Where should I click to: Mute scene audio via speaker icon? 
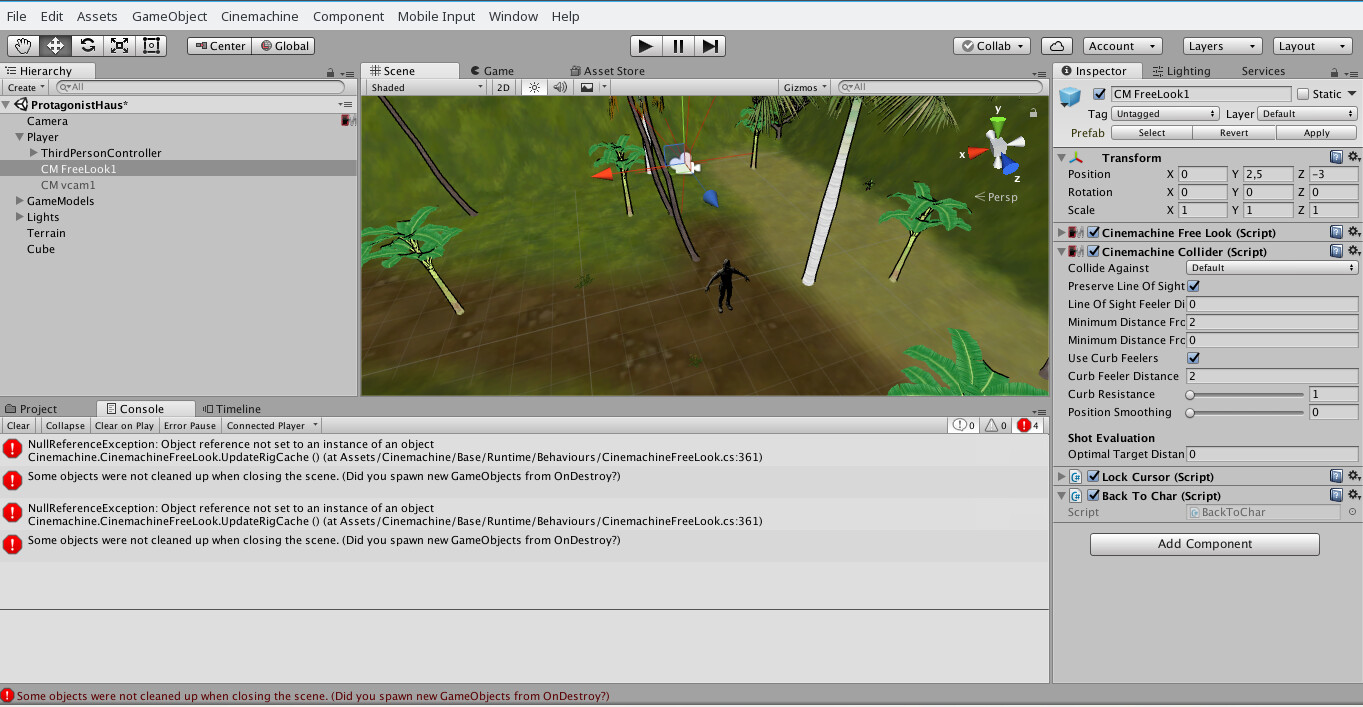(560, 87)
